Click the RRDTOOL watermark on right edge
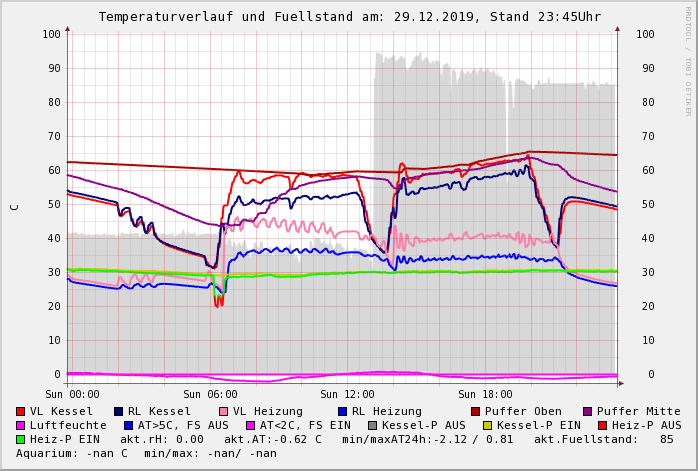This screenshot has height=471, width=698. (x=688, y=60)
